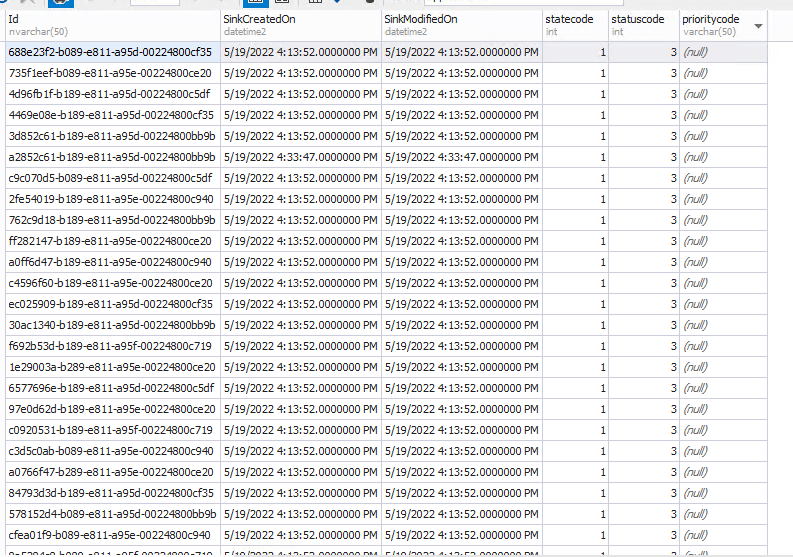
Task: Select the (null) prioritycode cell in row ec025909
Action: point(723,304)
